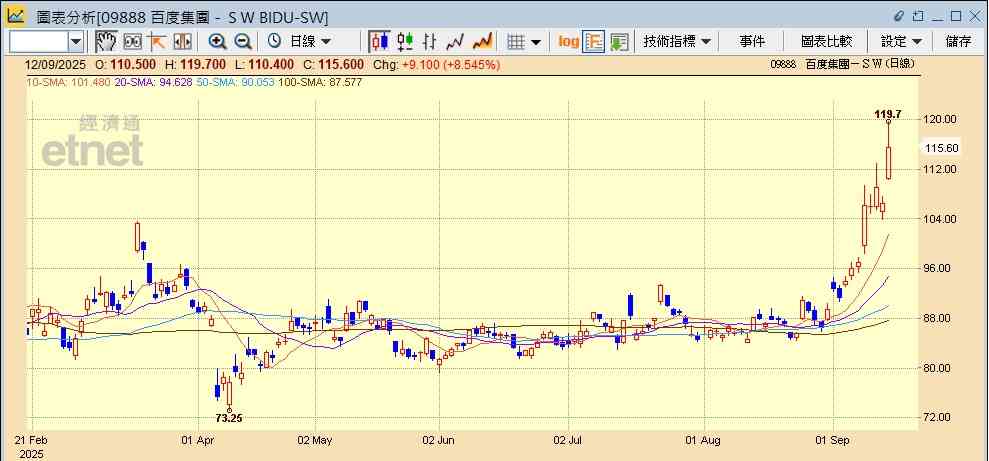Click the 02 Jul date axis label
Viewport: 989px width, 461px height.
[568, 439]
